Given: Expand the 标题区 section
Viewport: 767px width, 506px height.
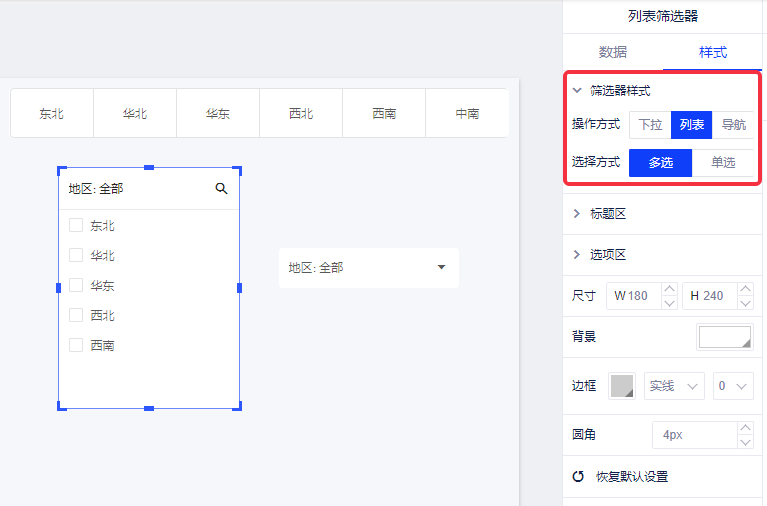Looking at the screenshot, I should (x=578, y=214).
